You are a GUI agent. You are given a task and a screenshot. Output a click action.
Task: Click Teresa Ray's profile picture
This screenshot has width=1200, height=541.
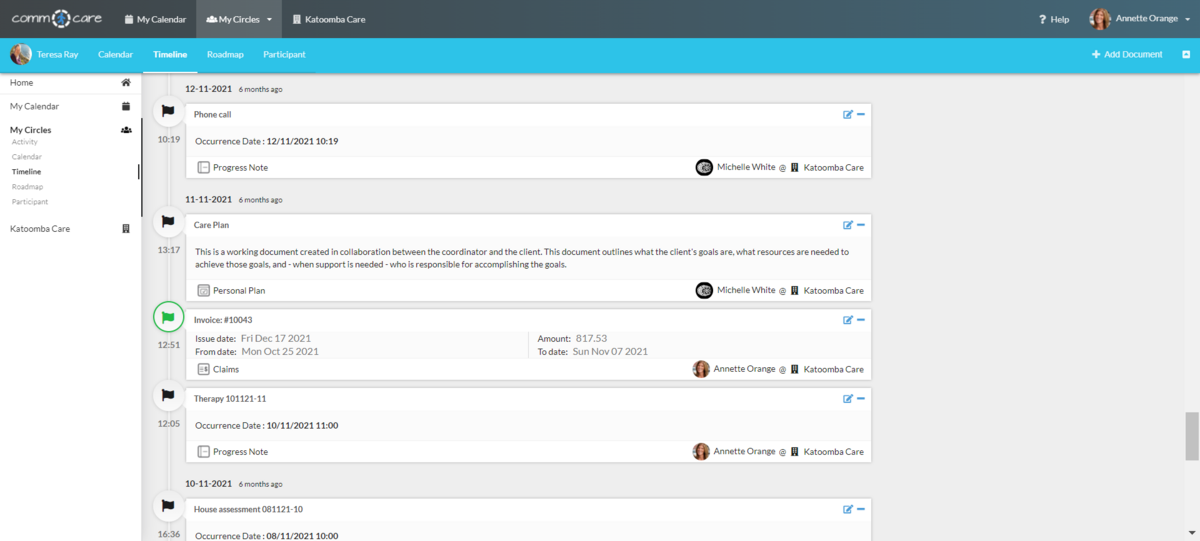(x=21, y=54)
